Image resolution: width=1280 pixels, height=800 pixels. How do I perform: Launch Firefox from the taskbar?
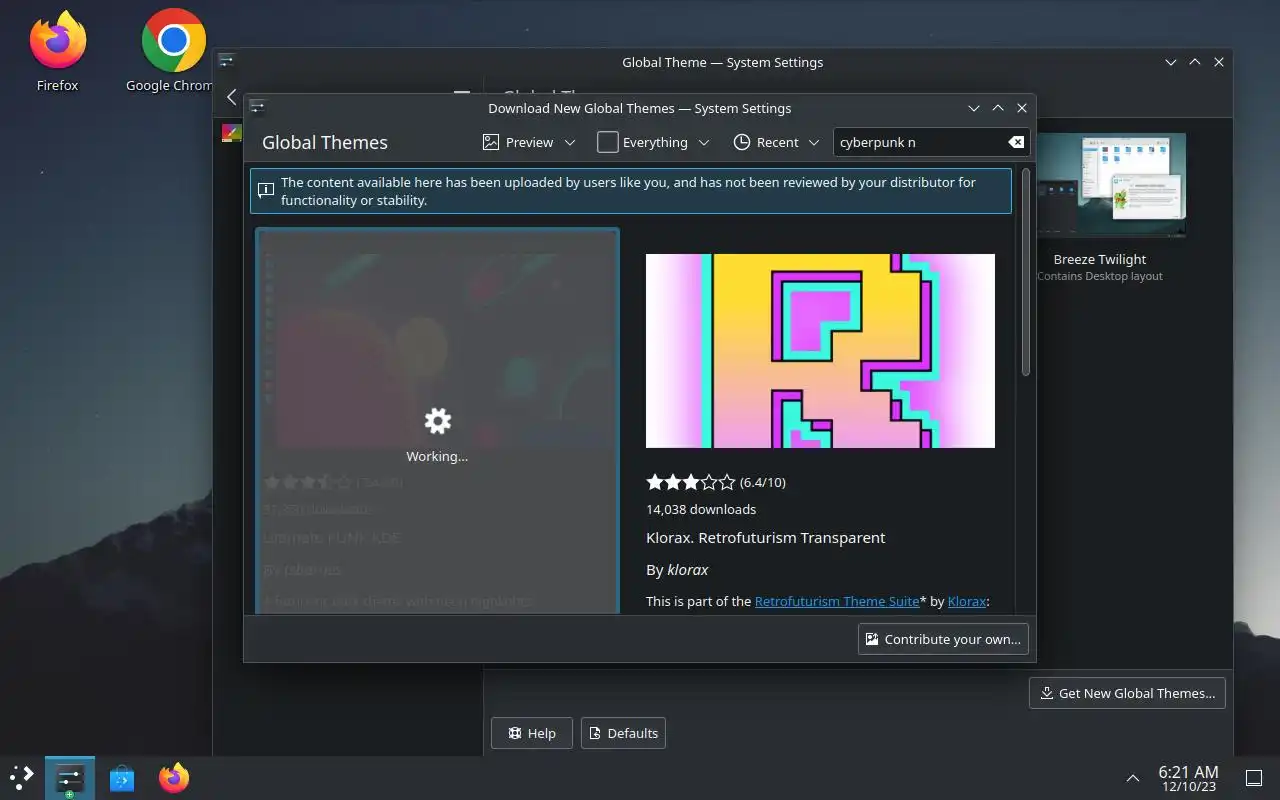[174, 777]
